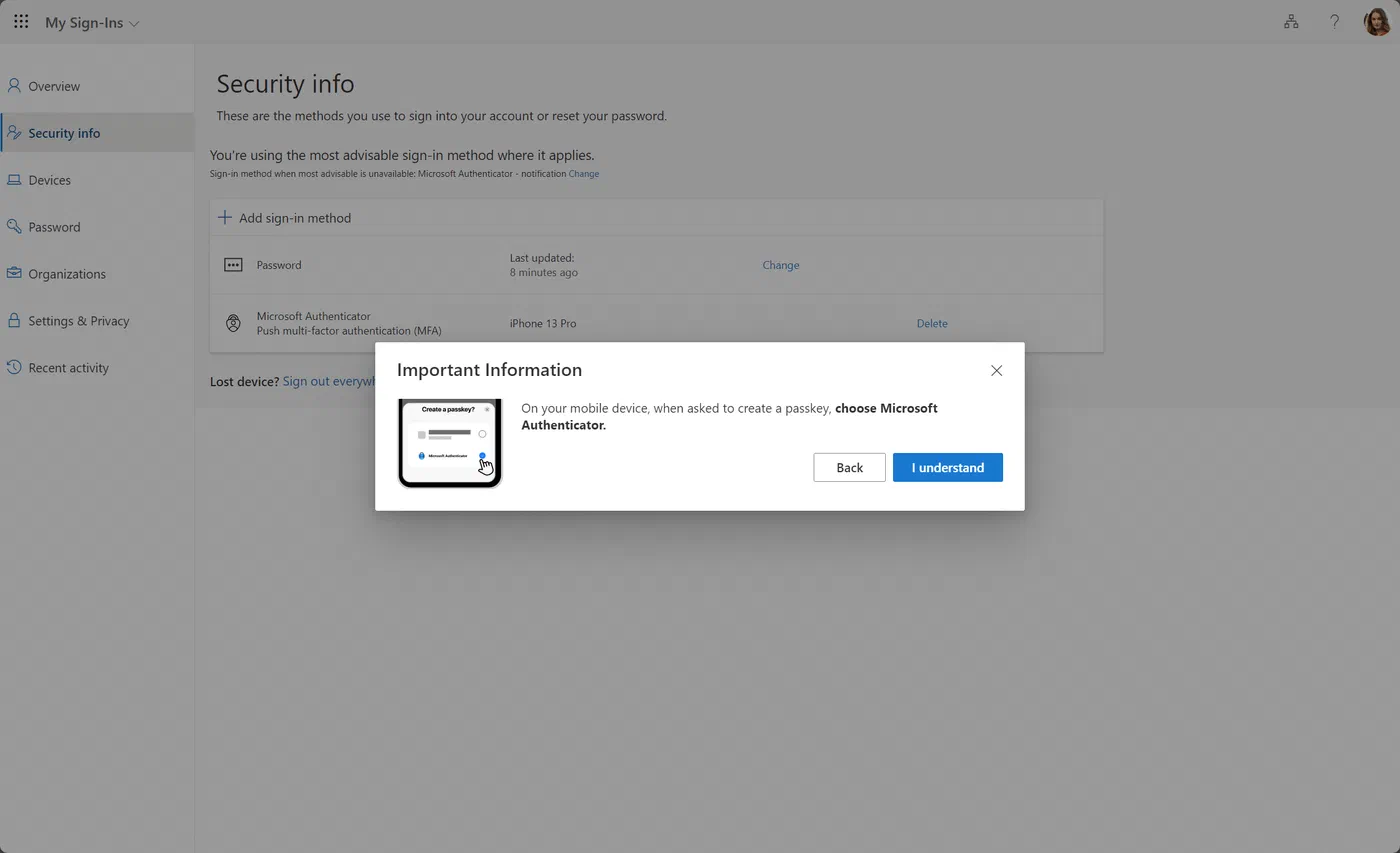Click the Password key icon
Image resolution: width=1400 pixels, height=853 pixels.
coord(14,226)
